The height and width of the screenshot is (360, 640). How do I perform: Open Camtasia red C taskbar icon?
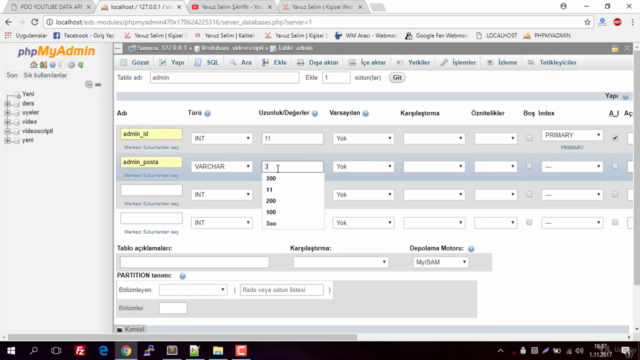241,351
